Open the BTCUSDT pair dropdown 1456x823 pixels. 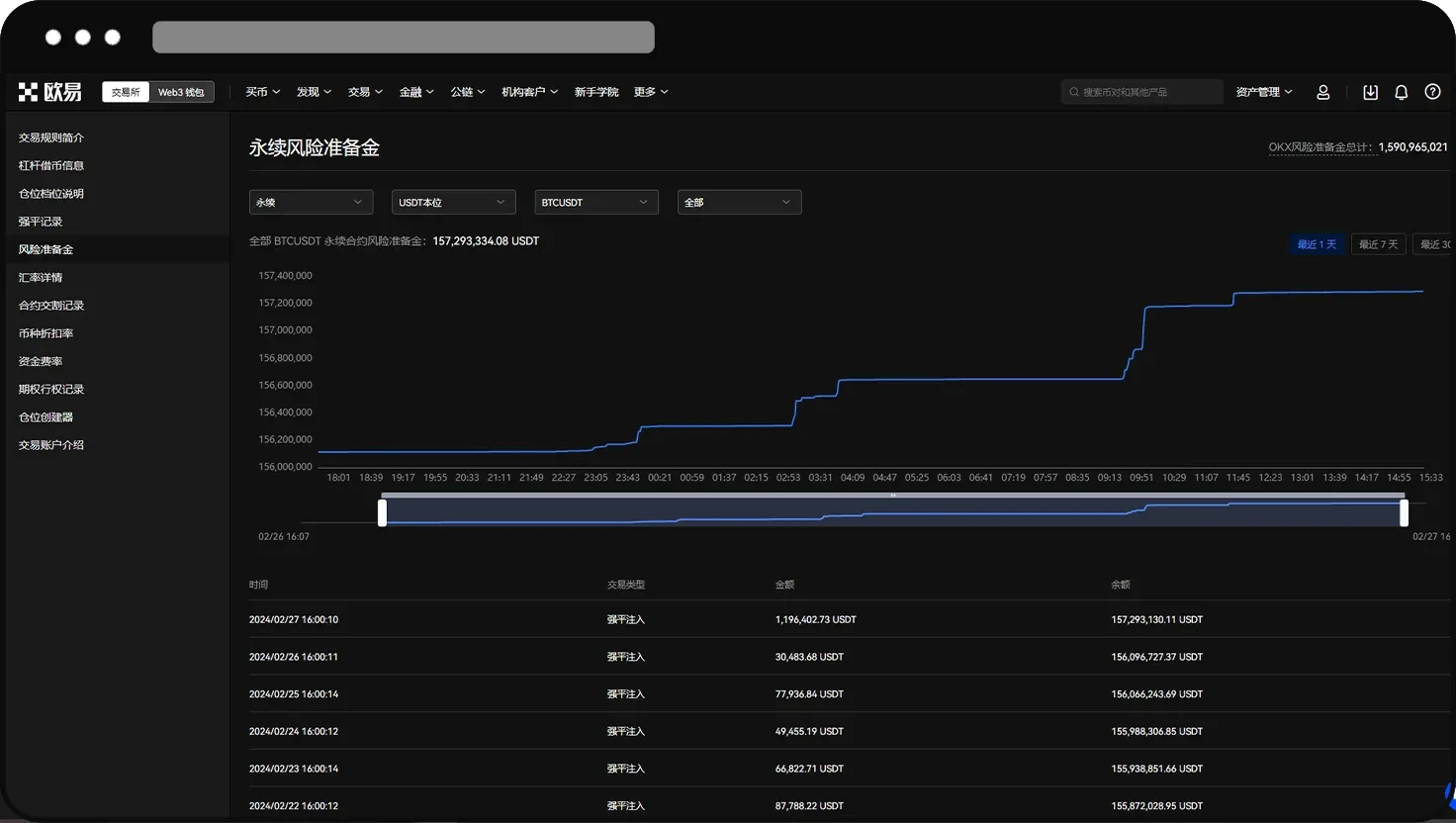click(596, 202)
